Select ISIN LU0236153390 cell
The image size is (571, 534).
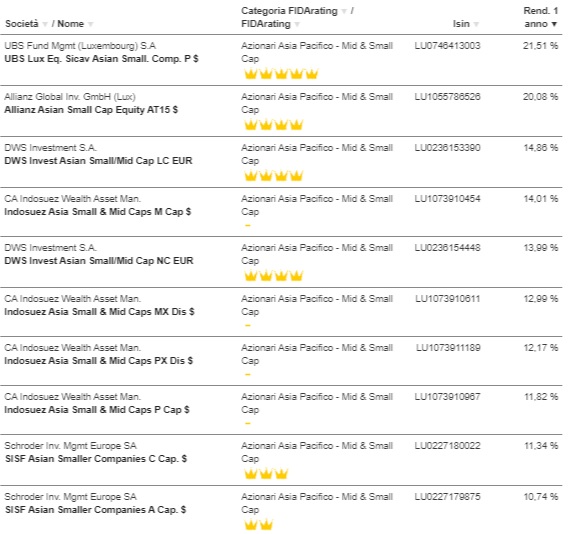447,148
